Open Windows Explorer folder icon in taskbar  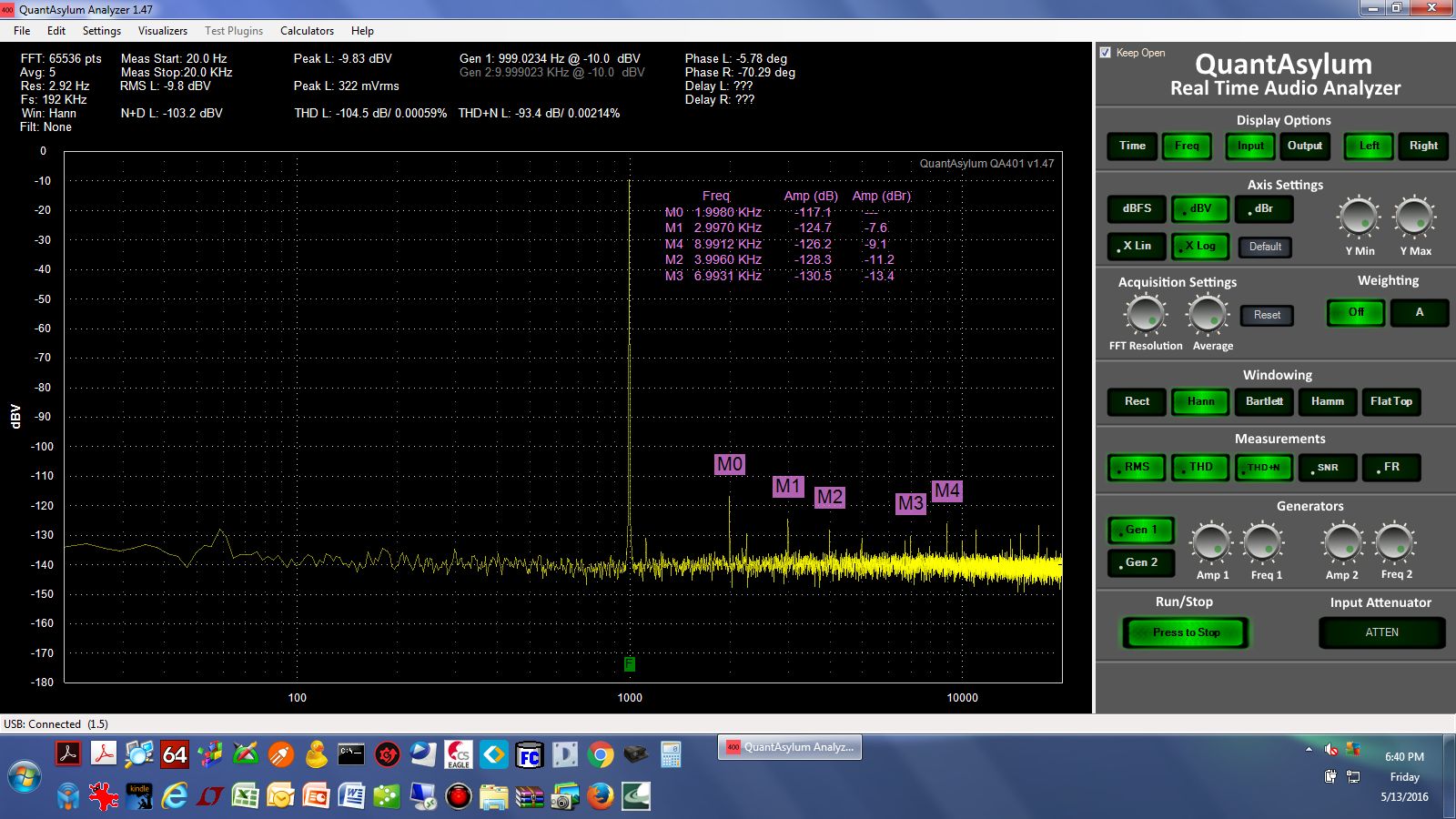[493, 797]
